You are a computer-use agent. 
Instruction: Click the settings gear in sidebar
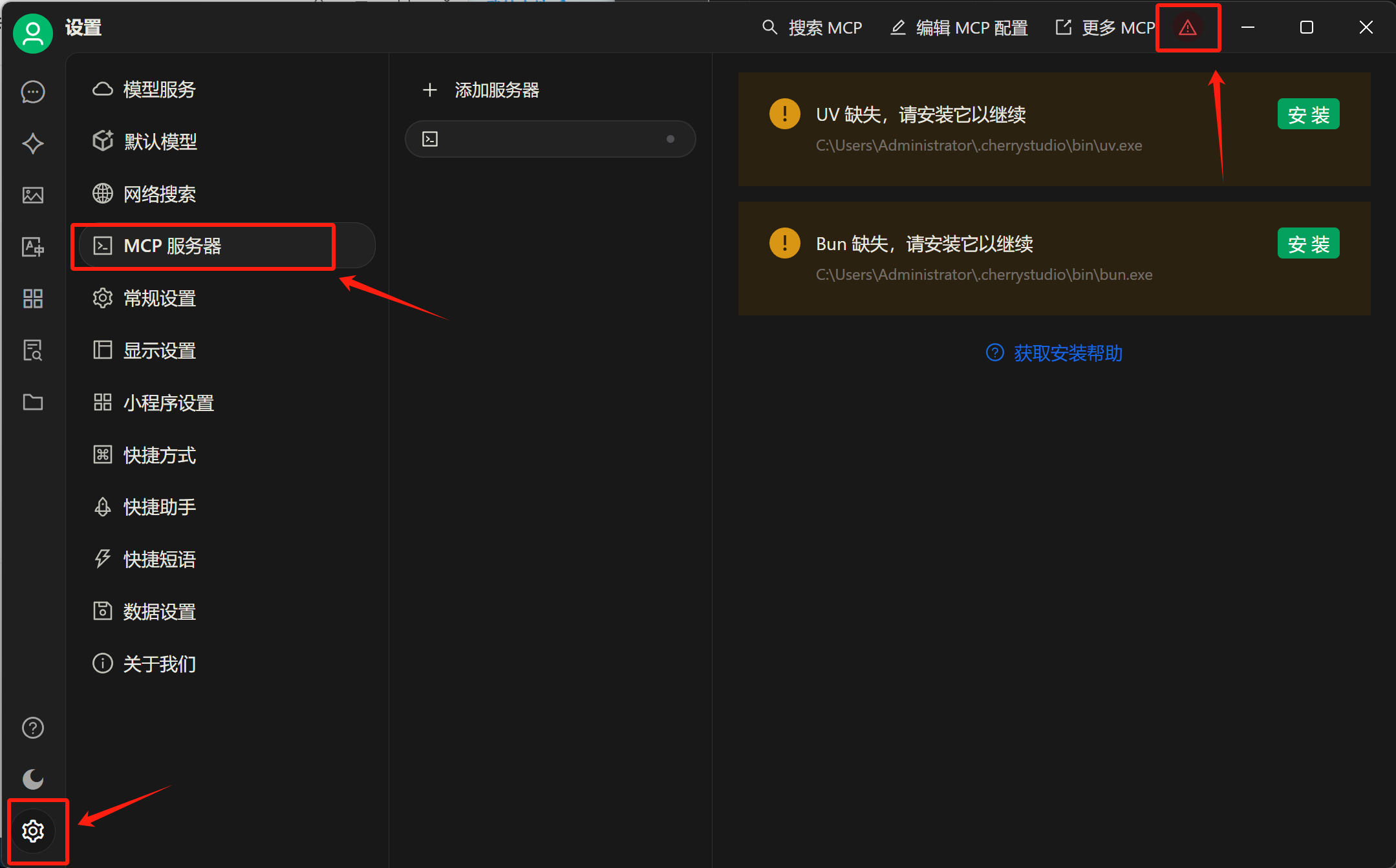(33, 831)
